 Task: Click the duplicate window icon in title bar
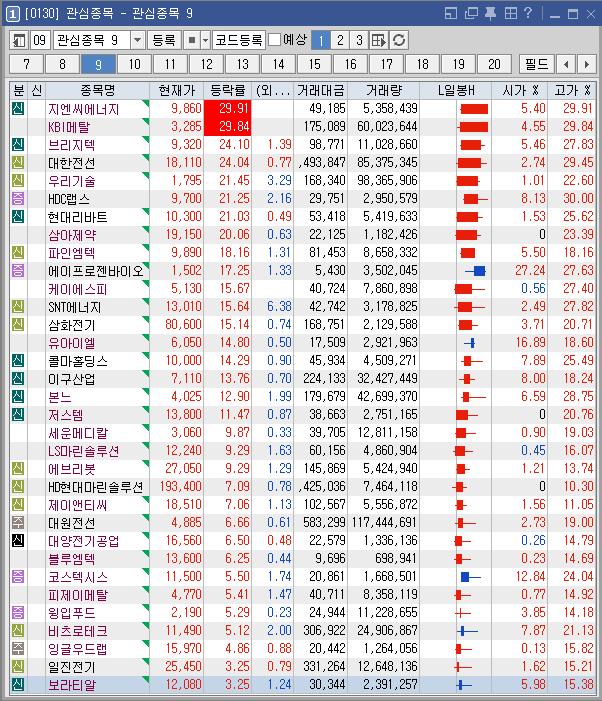coord(471,13)
